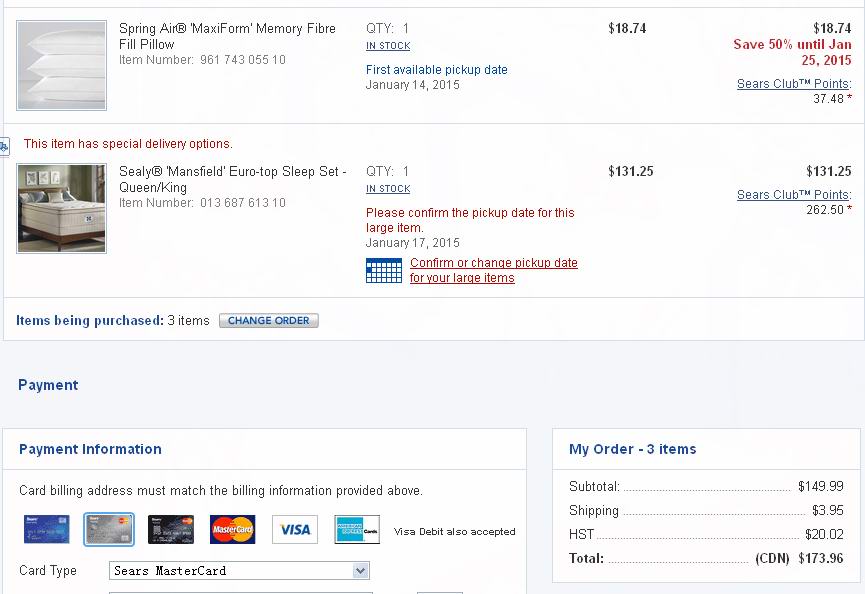
Task: View the Sealy Mansfield sleep set thumbnail
Action: (x=61, y=208)
